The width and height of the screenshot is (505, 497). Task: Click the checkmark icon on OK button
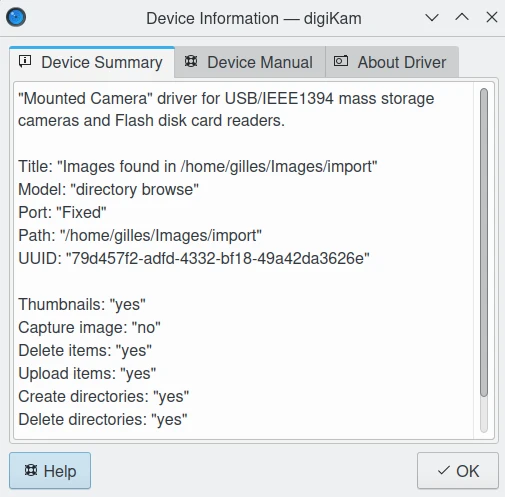(443, 471)
